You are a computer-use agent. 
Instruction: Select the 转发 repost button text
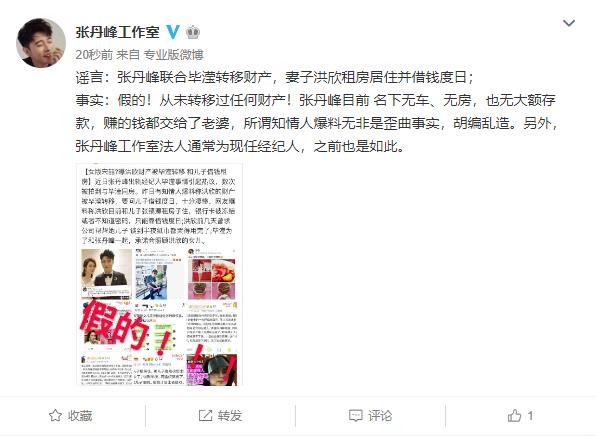230,415
